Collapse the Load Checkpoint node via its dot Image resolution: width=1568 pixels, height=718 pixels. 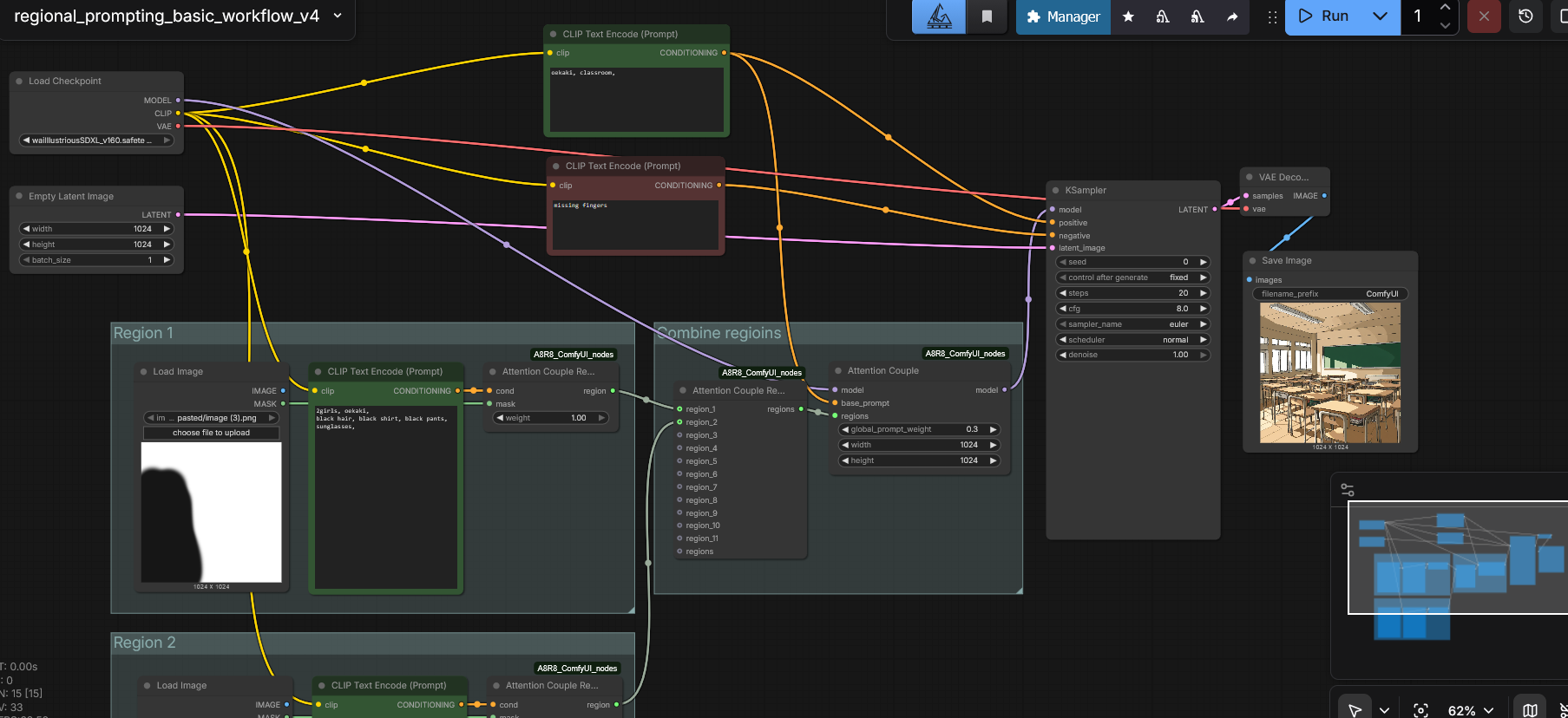tap(19, 82)
